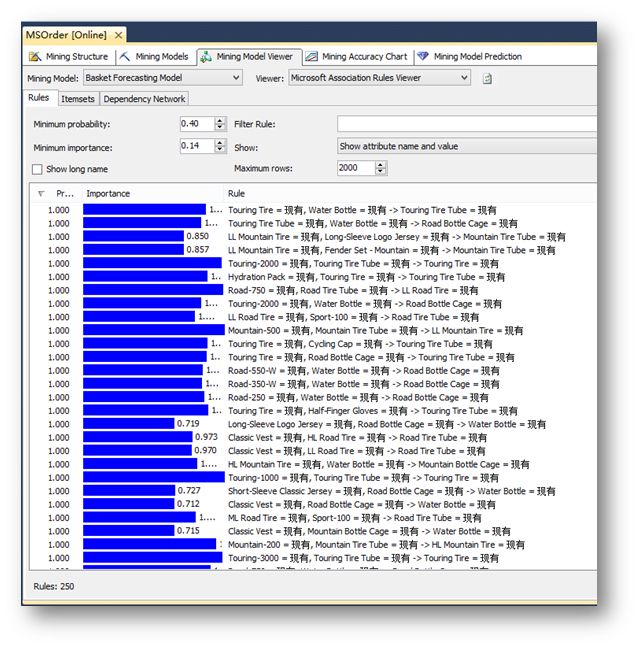Select the Road-250, Water Bottle rule
Viewport: 639px width, 648px height.
[358, 397]
